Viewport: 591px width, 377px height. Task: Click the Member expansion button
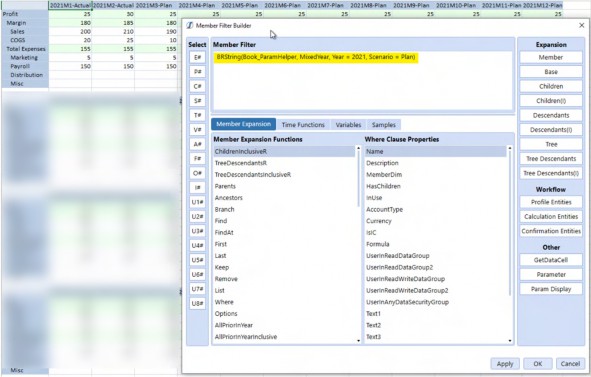point(551,57)
